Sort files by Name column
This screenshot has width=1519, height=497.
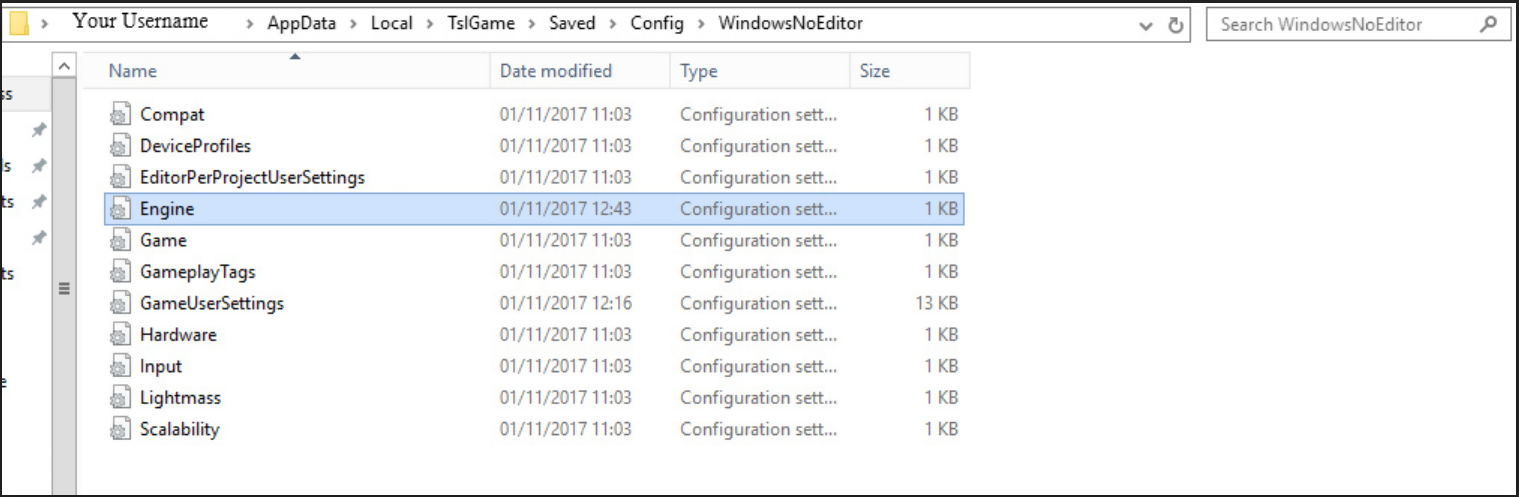pyautogui.click(x=133, y=71)
